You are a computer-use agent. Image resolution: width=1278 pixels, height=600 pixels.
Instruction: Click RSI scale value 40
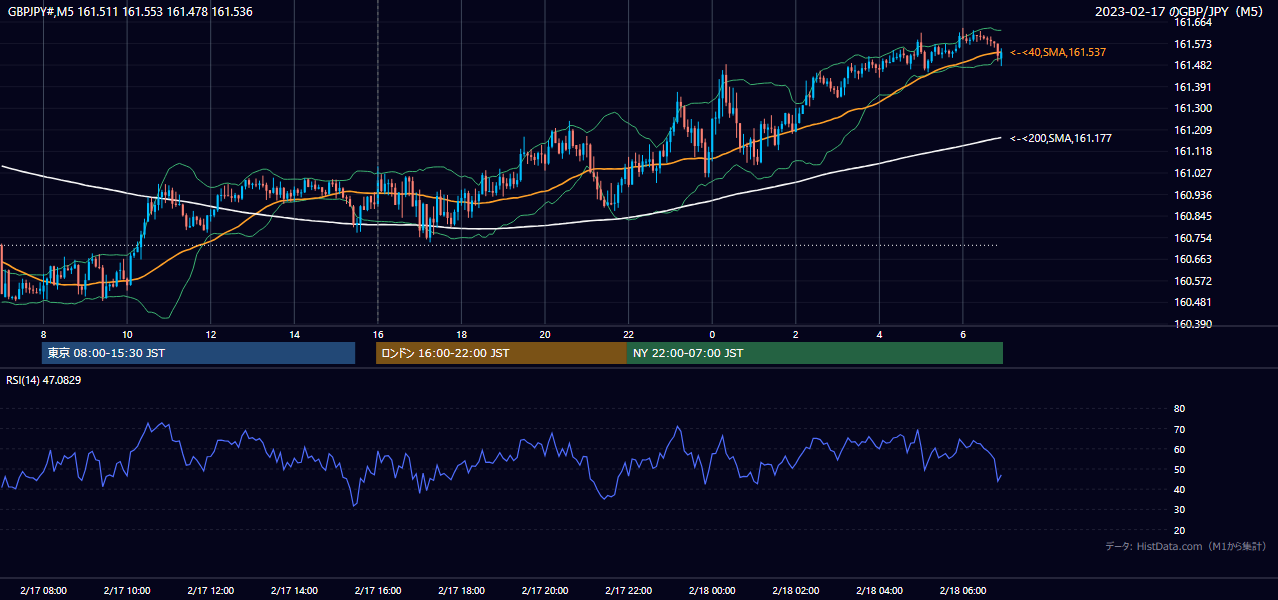click(x=1180, y=489)
